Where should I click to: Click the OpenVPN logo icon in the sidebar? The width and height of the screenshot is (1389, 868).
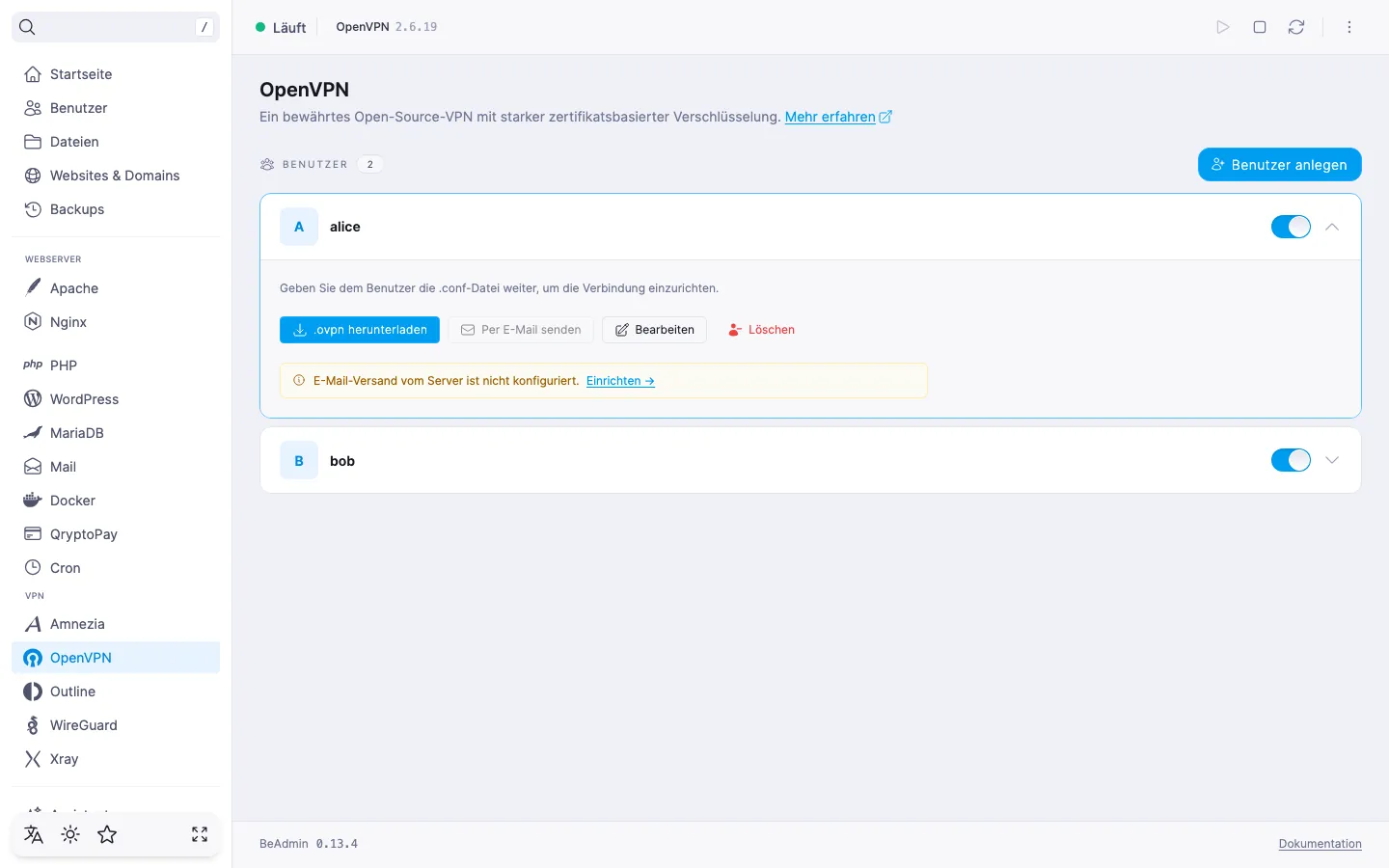click(33, 658)
